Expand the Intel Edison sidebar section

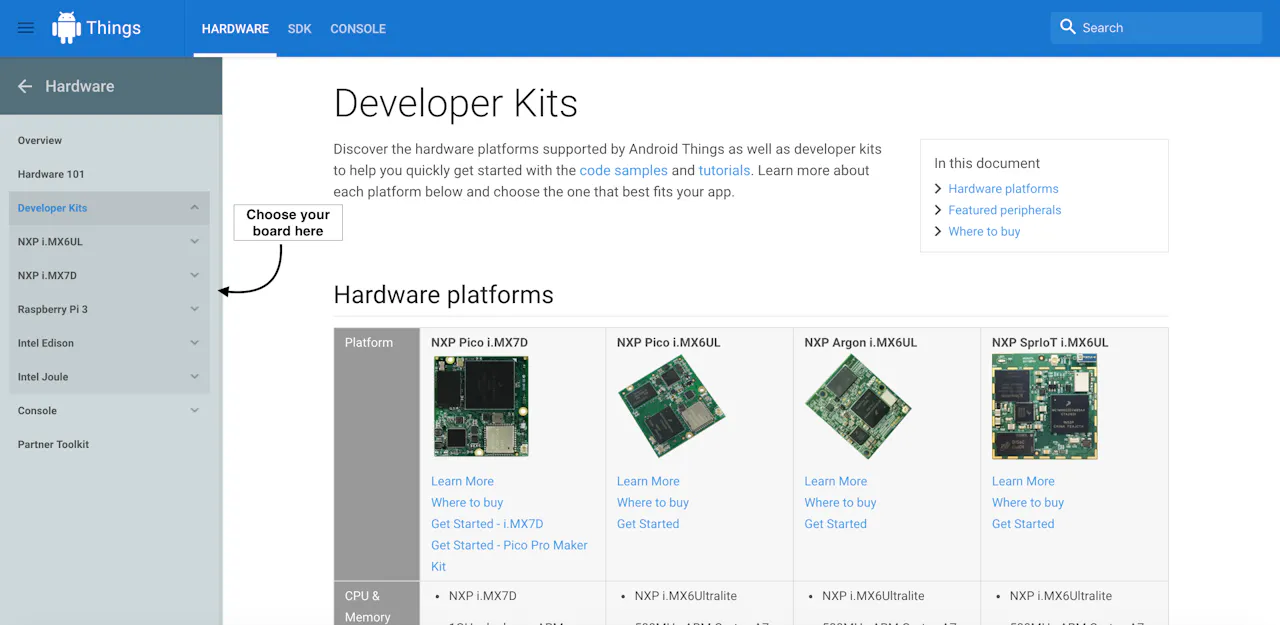[x=194, y=343]
